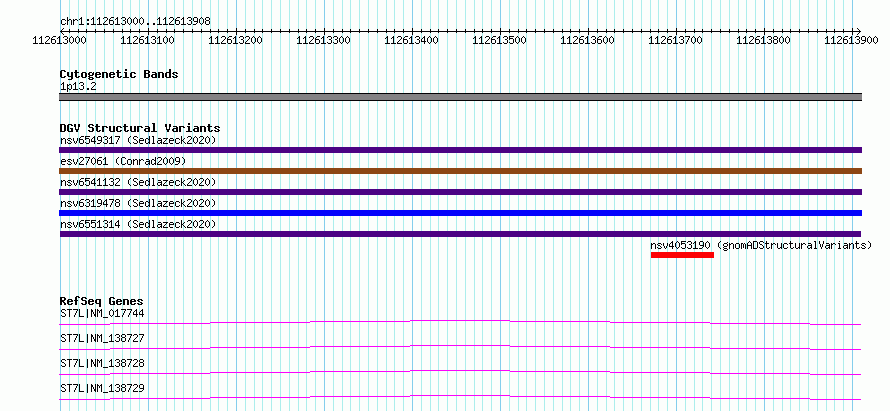This screenshot has height=411, width=890.
Task: Open transcript ST7L|NM_138727 label
Action: [x=102, y=338]
